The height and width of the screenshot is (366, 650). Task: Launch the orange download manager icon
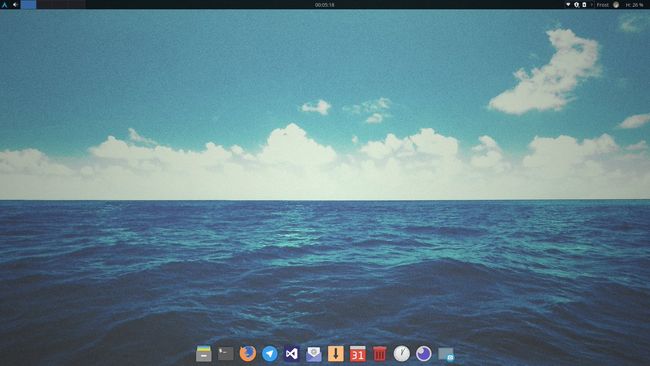point(336,354)
